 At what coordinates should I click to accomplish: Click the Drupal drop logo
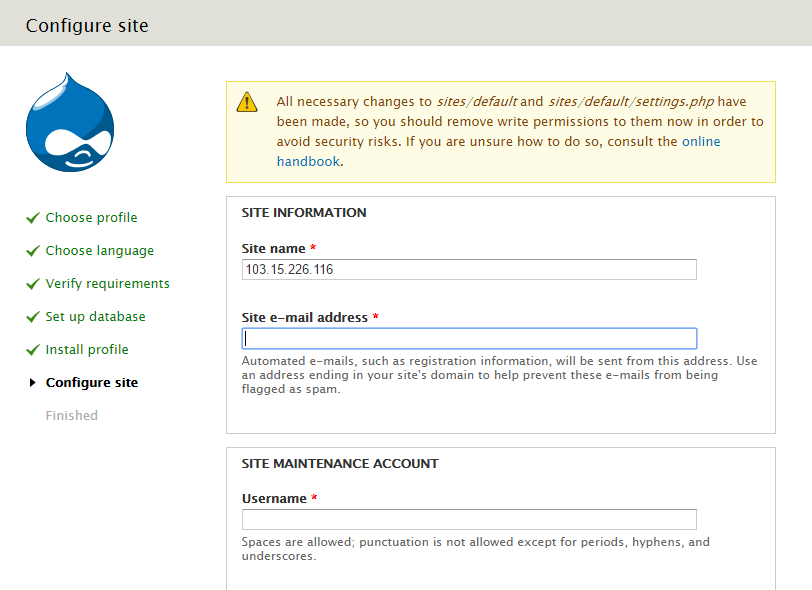pos(65,123)
